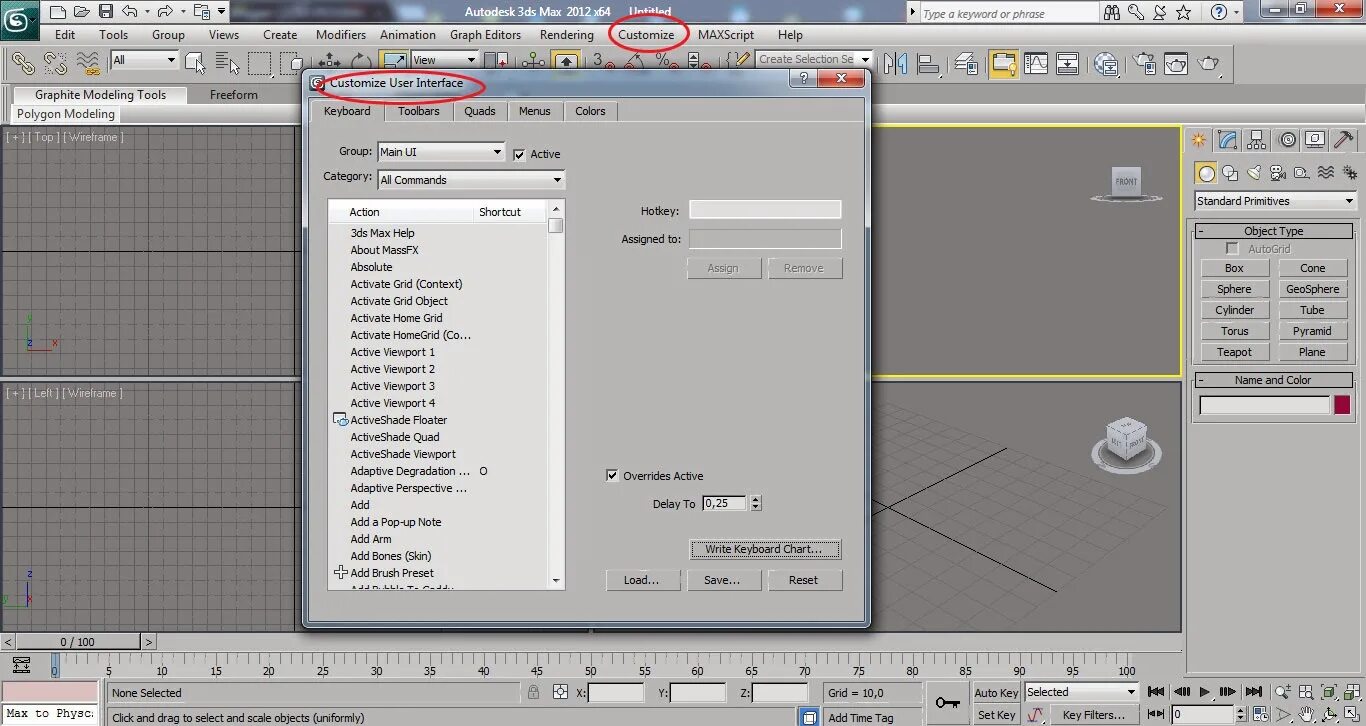1366x726 pixels.
Task: Toggle the Overrides Active checkbox
Action: 612,476
